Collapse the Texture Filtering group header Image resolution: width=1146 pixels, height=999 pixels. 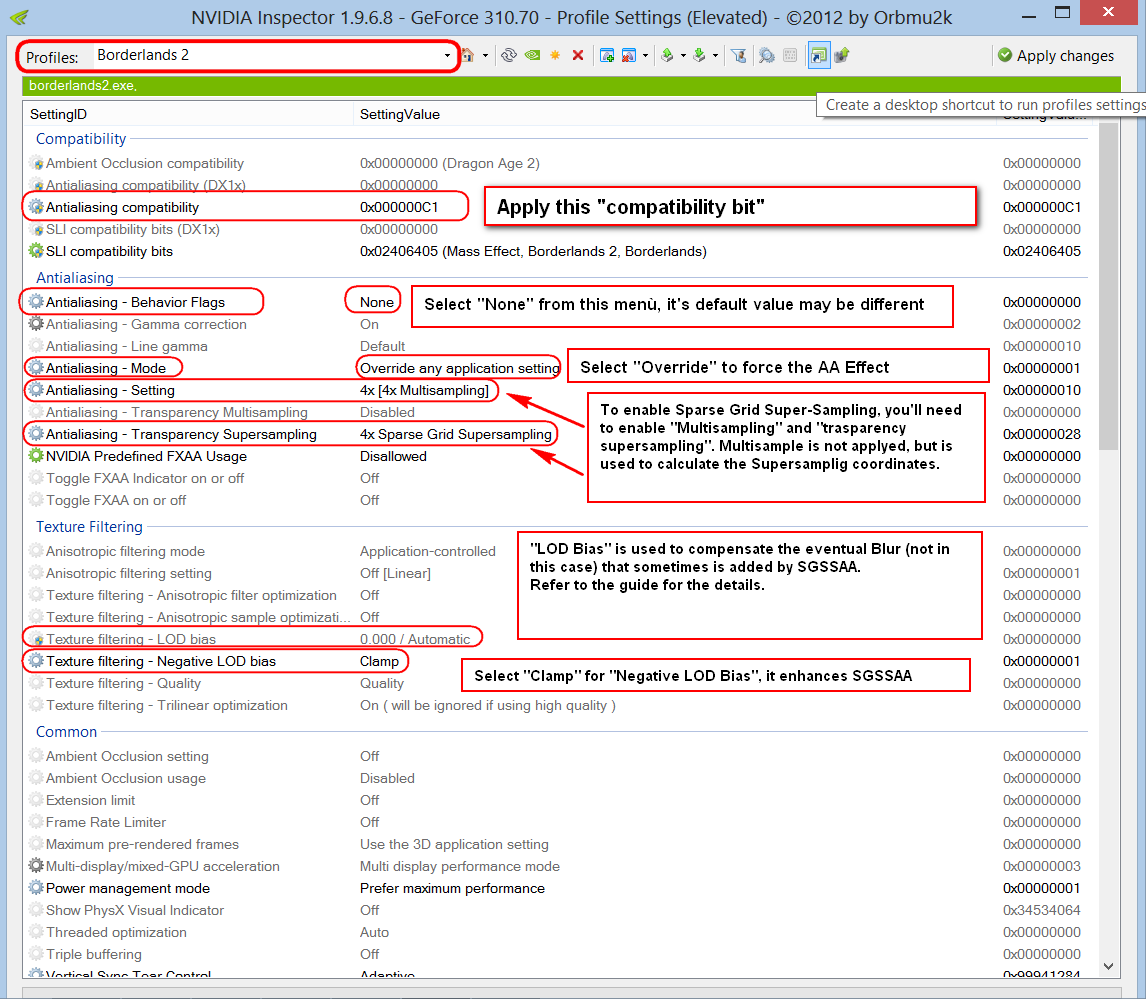tap(89, 527)
